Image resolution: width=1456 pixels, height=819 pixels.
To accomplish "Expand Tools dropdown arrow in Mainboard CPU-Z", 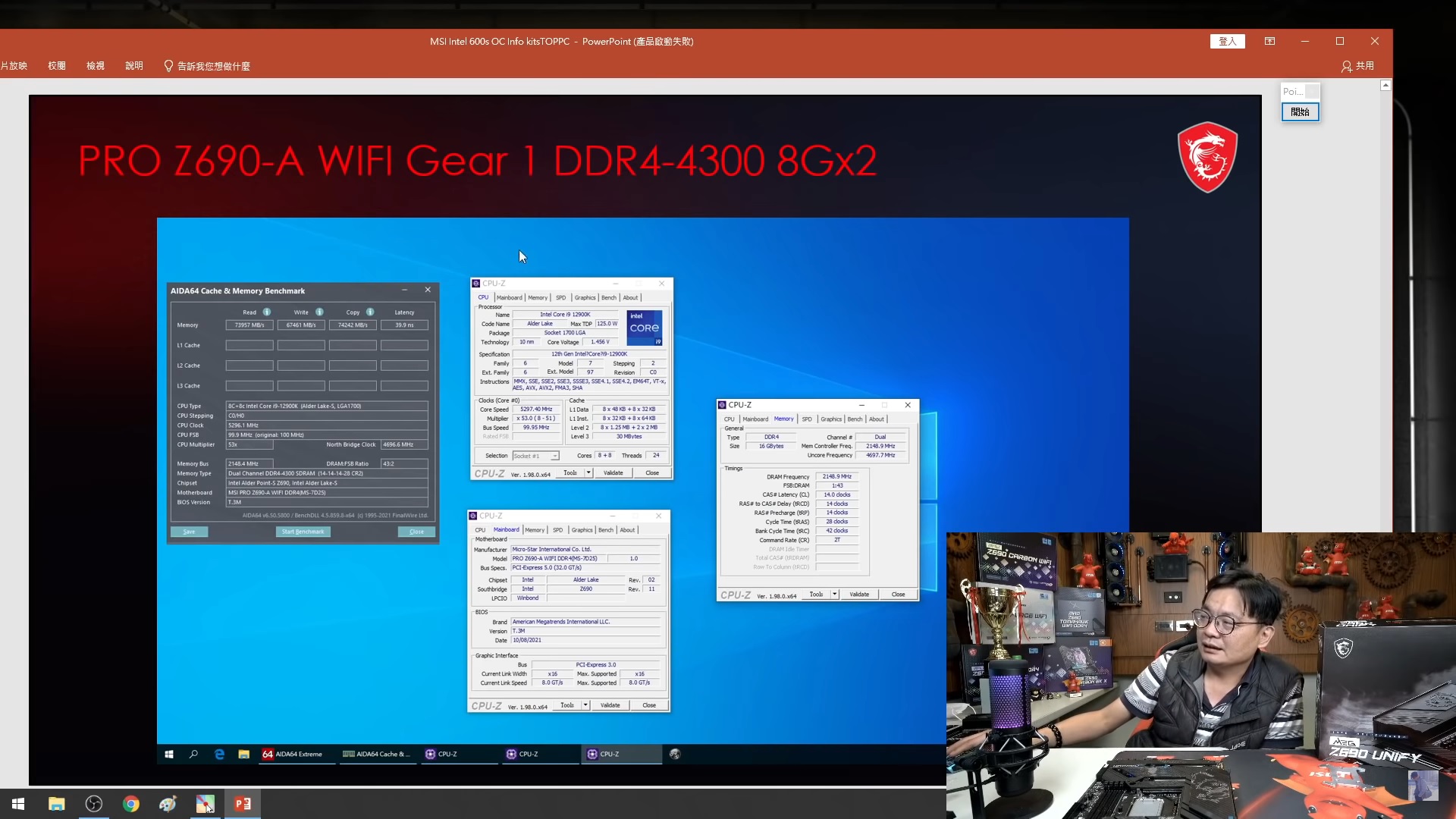I will click(585, 705).
